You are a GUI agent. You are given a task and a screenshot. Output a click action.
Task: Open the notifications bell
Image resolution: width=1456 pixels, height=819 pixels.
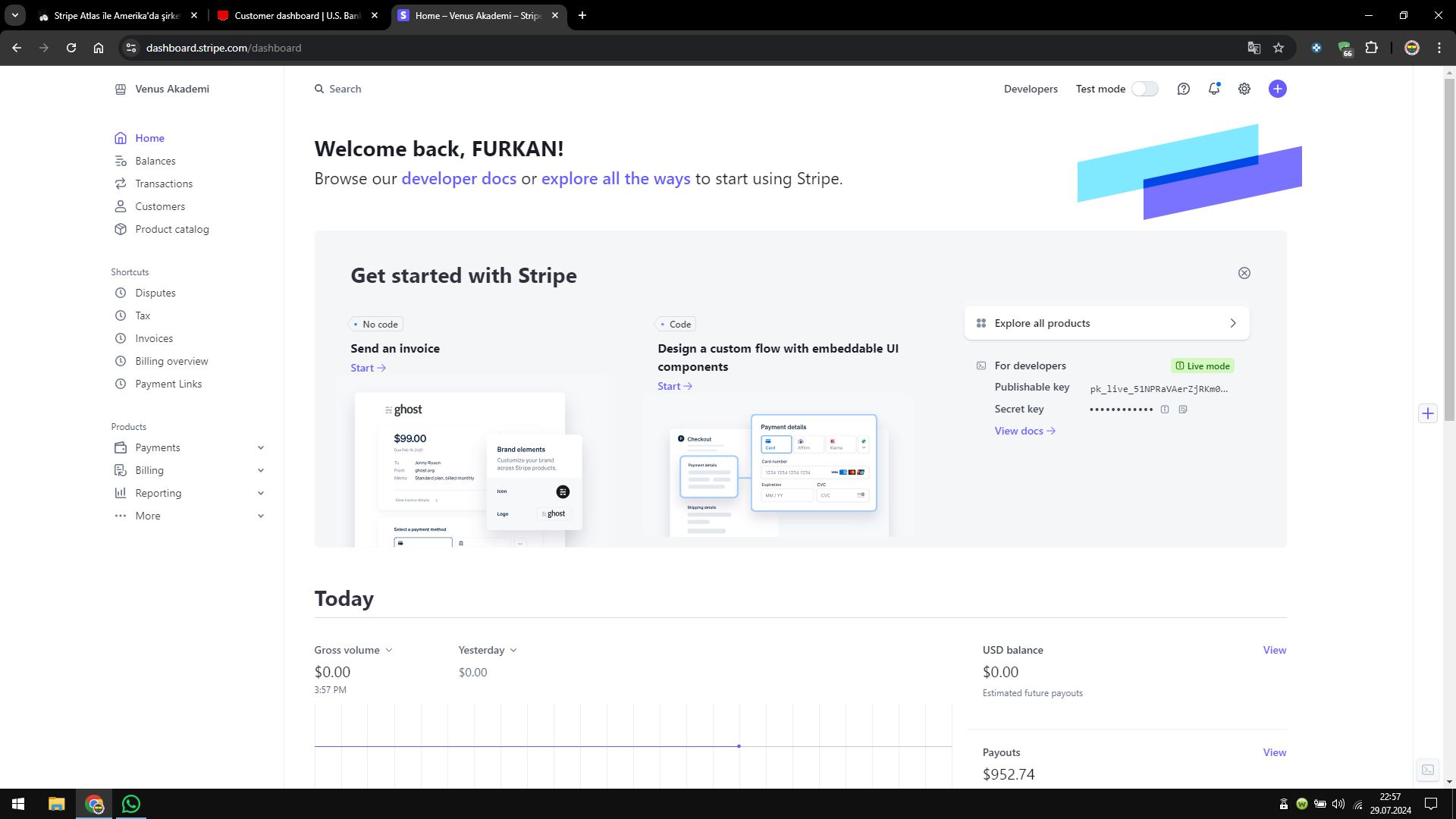pyautogui.click(x=1214, y=89)
